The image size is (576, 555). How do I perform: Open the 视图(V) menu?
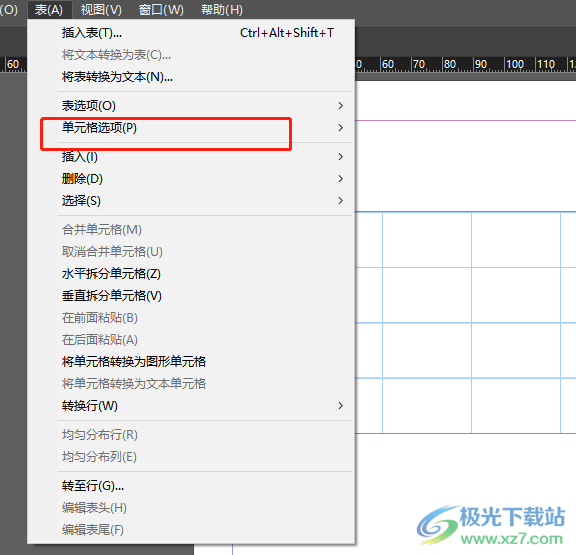101,10
